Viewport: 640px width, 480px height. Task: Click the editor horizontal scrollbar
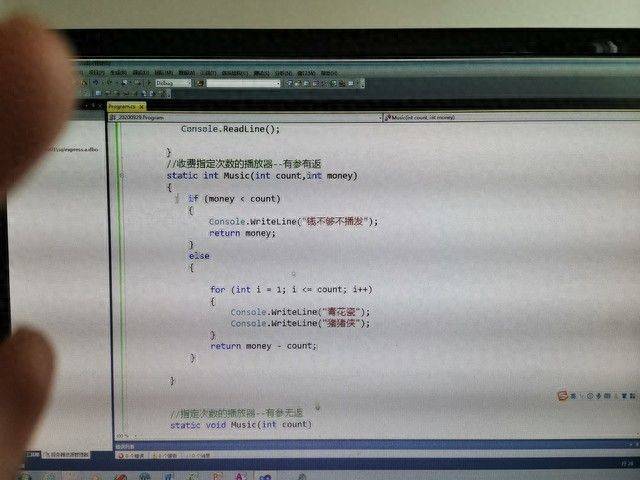350,436
